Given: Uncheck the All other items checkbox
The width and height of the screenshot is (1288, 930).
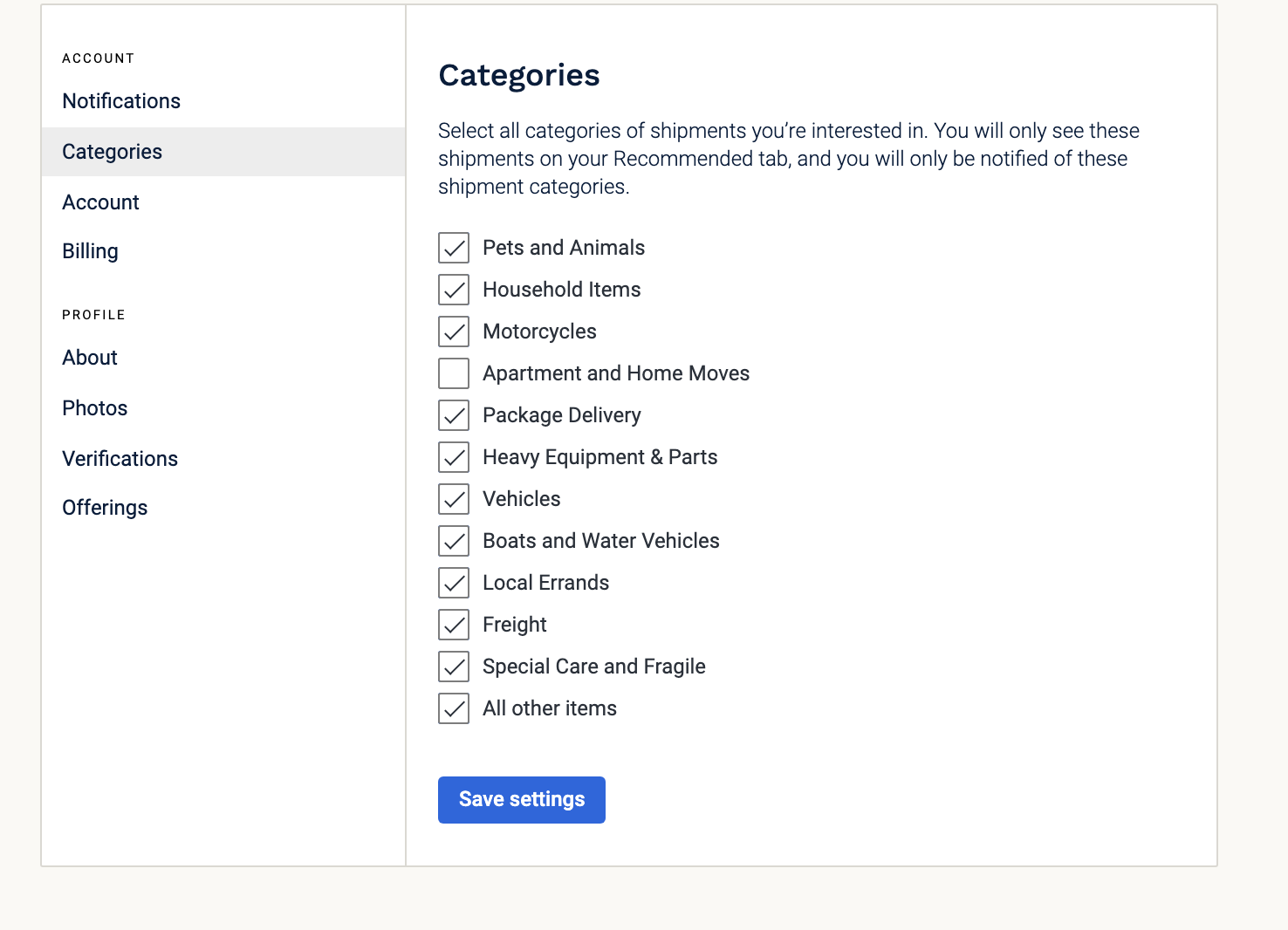Looking at the screenshot, I should pos(454,708).
